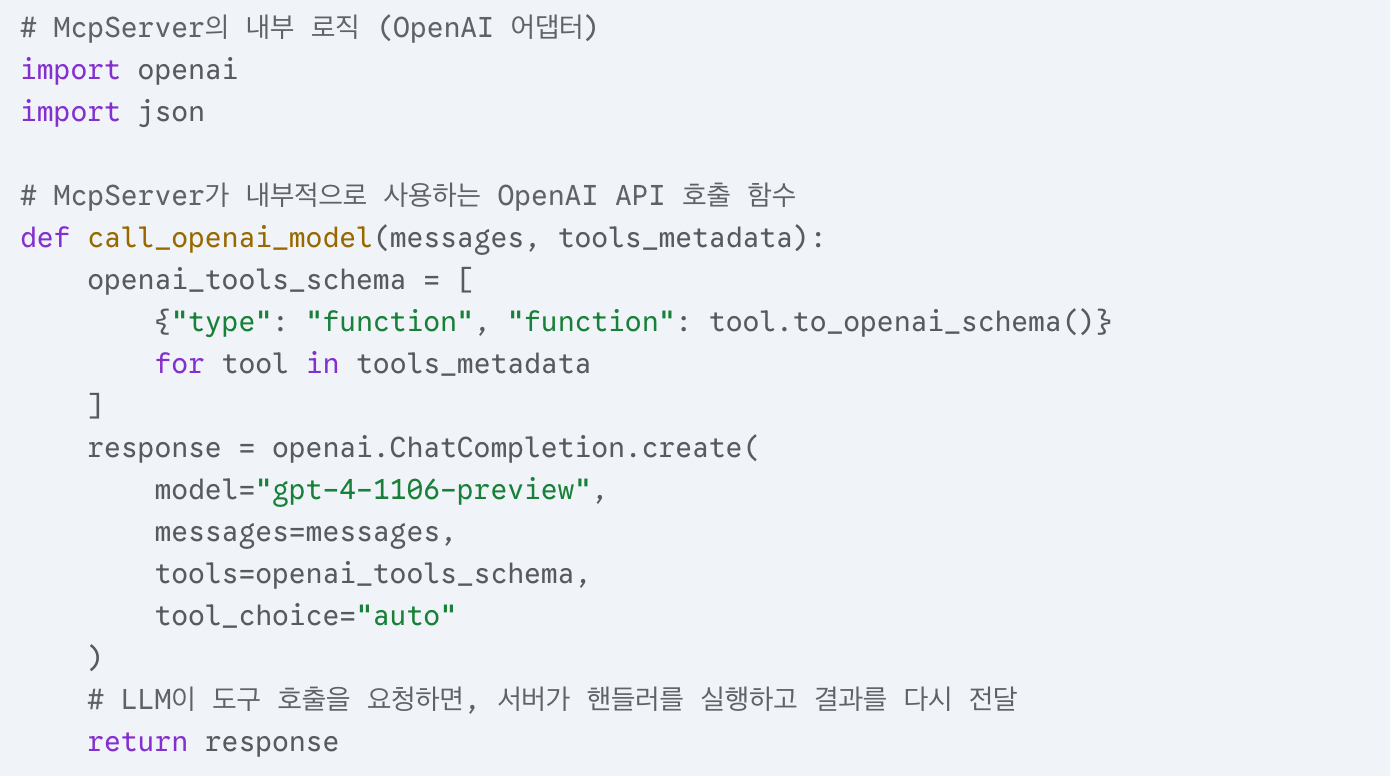The height and width of the screenshot is (776, 1390).
Task: Click the for keyword in the list comprehension
Action: (179, 364)
